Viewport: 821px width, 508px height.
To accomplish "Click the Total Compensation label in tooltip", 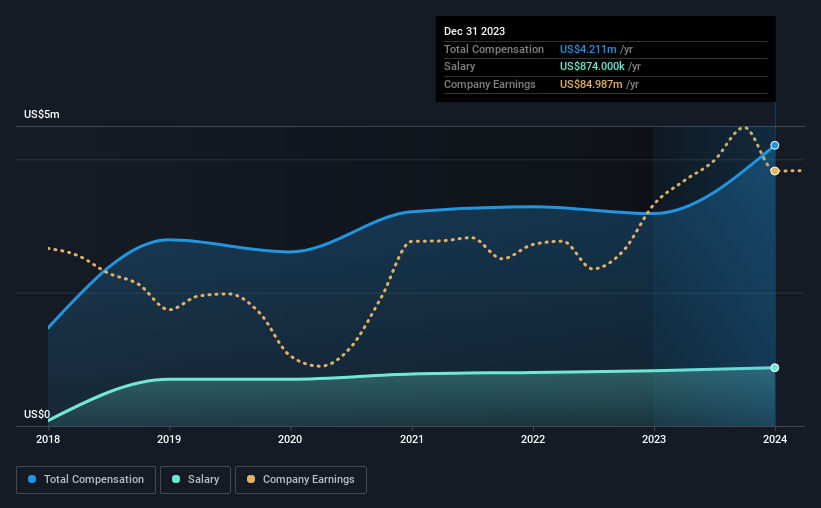I will point(494,49).
